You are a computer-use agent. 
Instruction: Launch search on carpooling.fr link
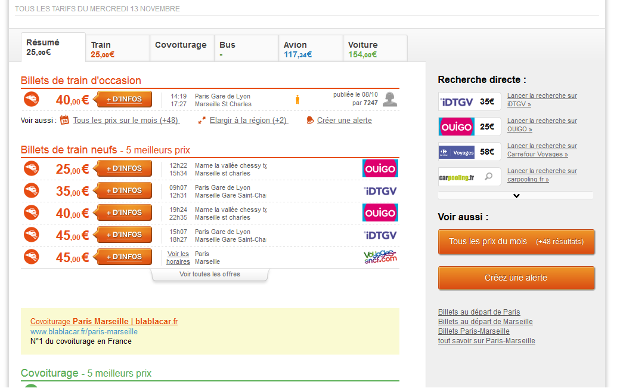click(542, 175)
